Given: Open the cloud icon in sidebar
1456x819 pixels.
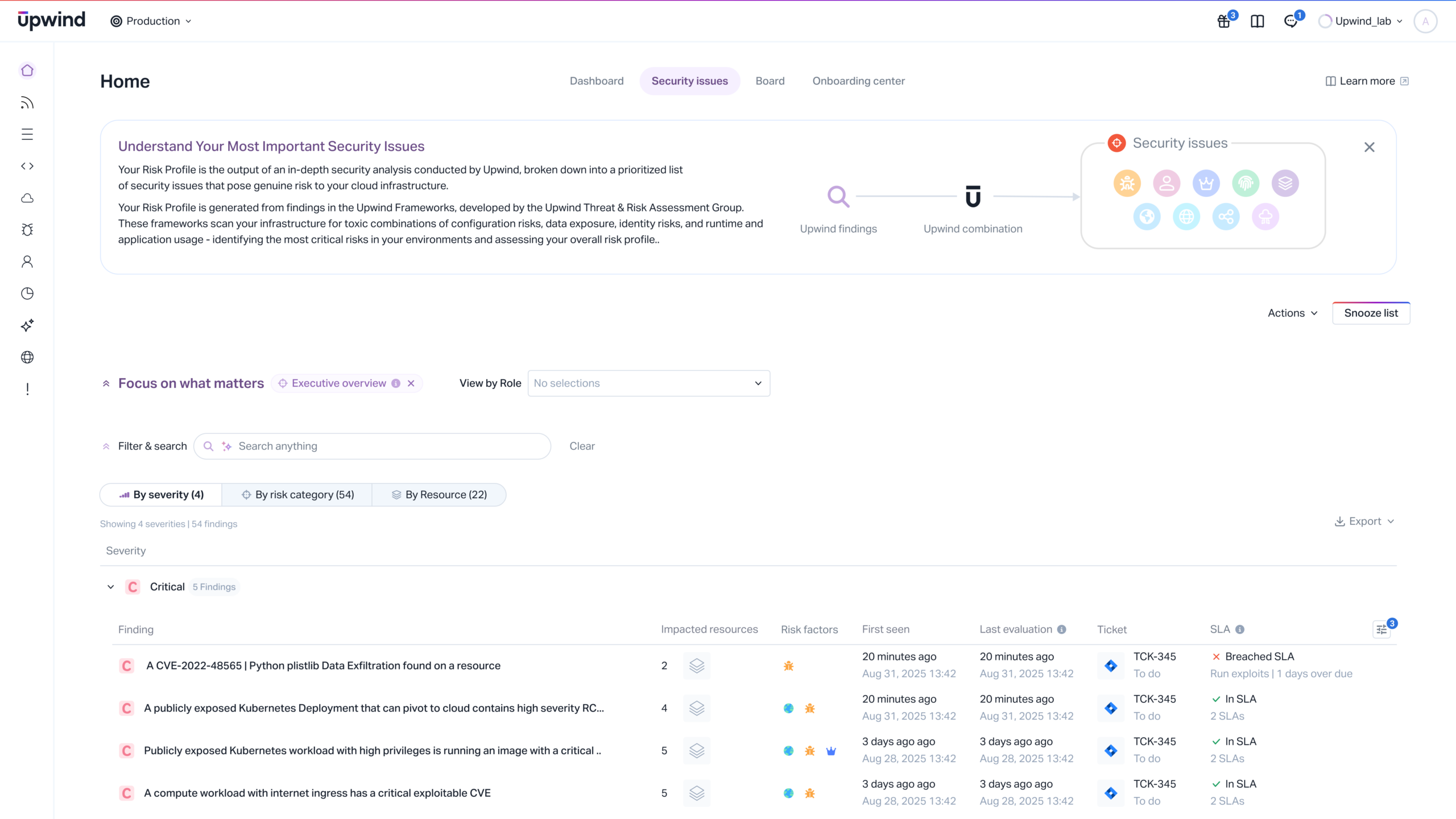Looking at the screenshot, I should pyautogui.click(x=27, y=198).
